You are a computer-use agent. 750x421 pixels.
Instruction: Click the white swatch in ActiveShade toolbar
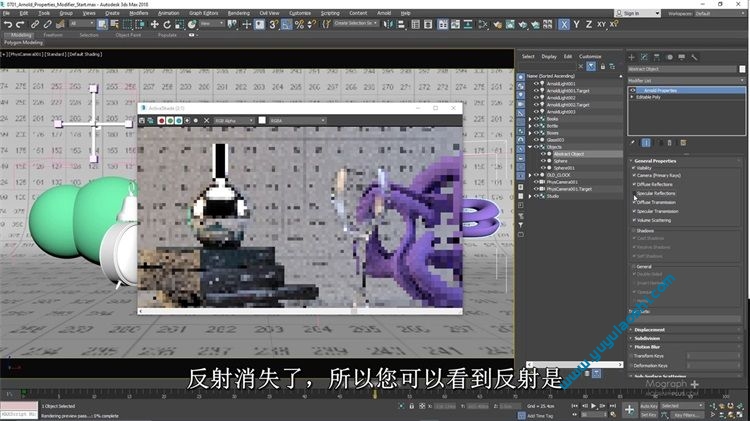point(262,121)
